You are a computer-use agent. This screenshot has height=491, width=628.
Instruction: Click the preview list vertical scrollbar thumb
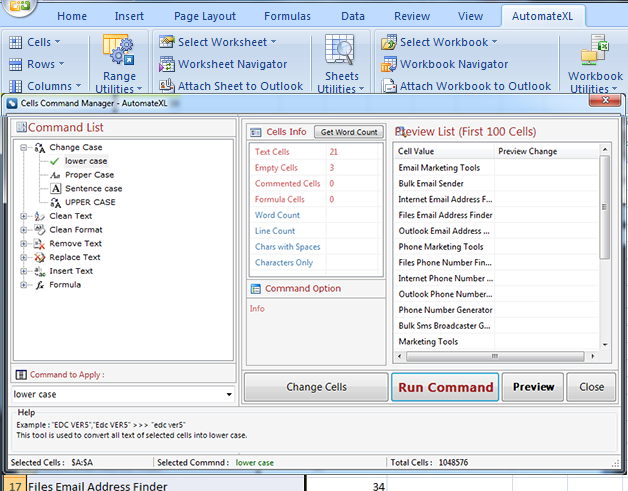point(604,207)
